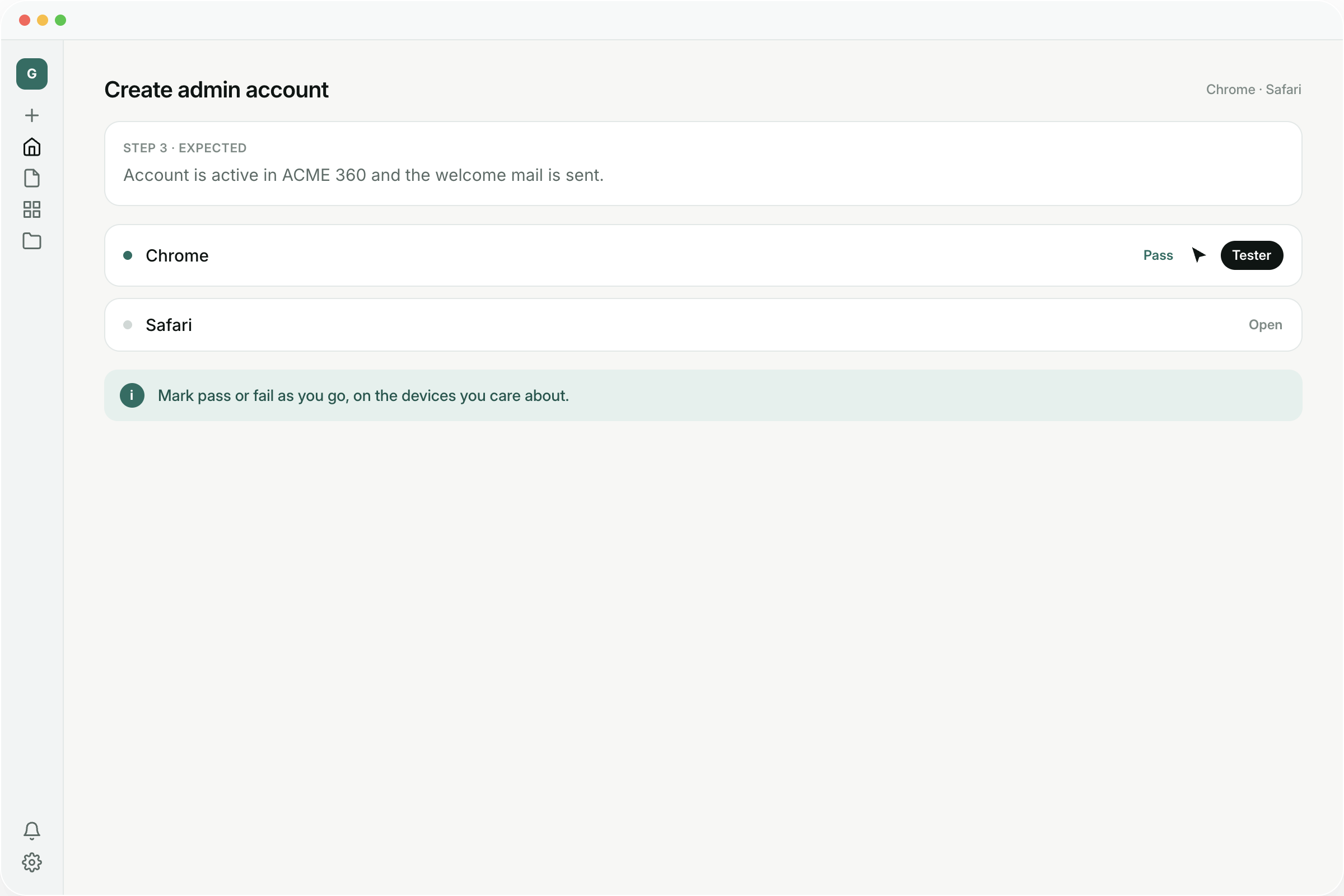Open the folder icon in sidebar
This screenshot has width=1344, height=896.
[32, 241]
